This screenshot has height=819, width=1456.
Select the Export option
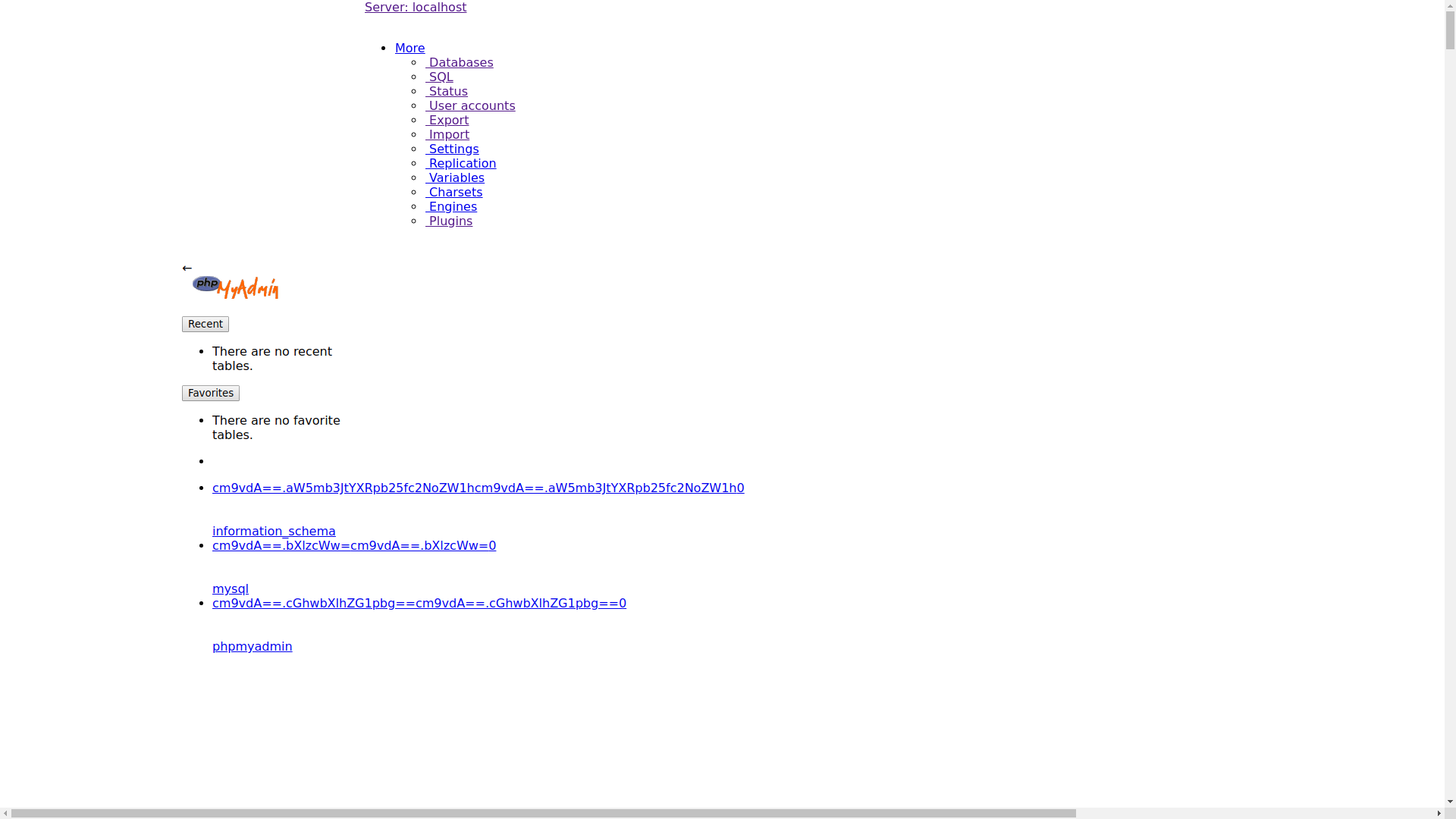point(447,120)
